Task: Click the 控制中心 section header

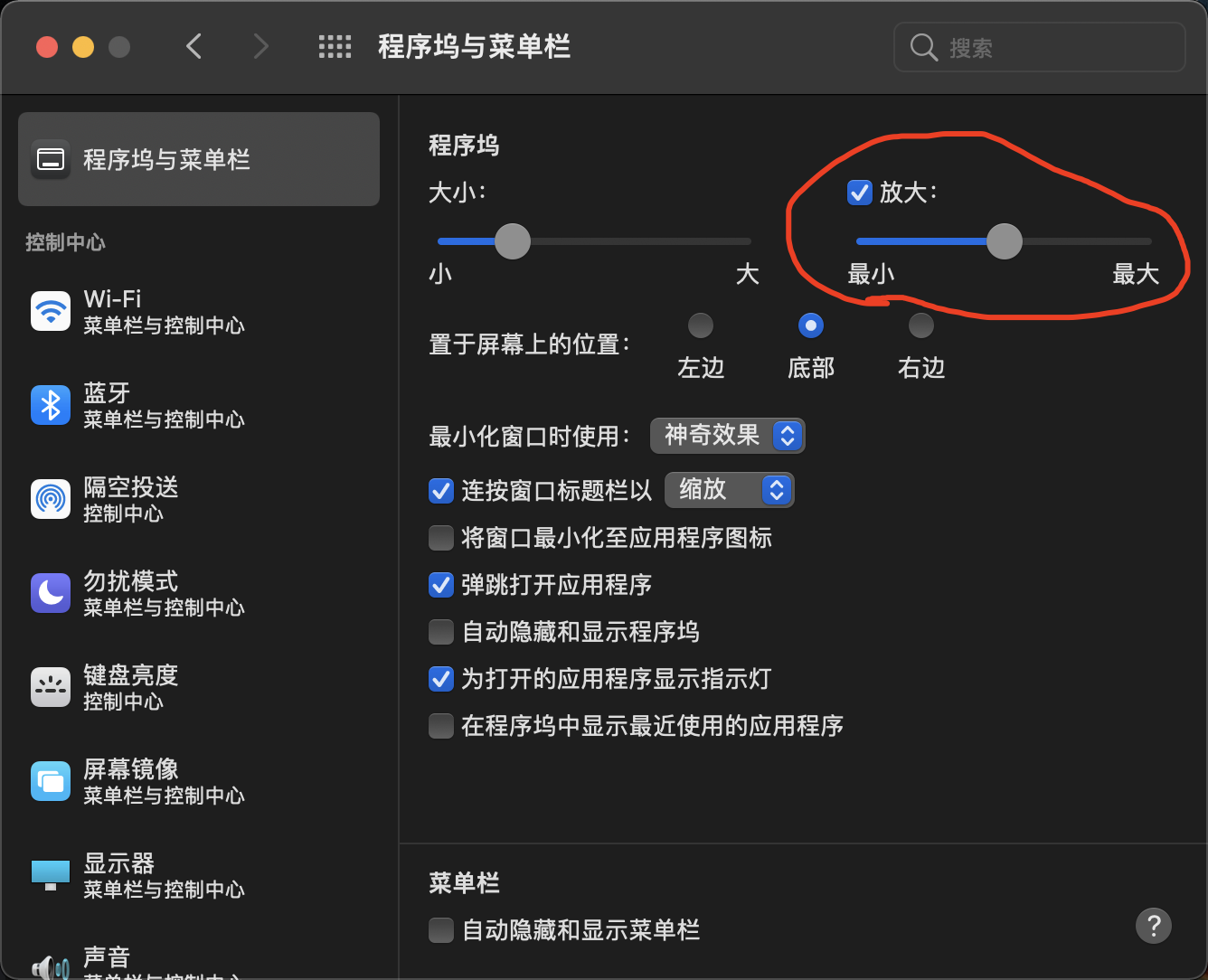Action: [x=65, y=242]
